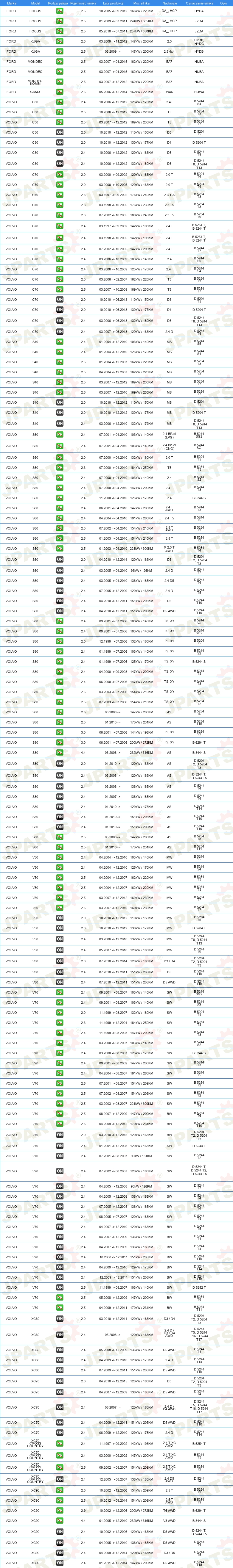Click diesel ON icon in Volvo C30 D4 row
The width and height of the screenshot is (233, 1568).
tap(60, 142)
